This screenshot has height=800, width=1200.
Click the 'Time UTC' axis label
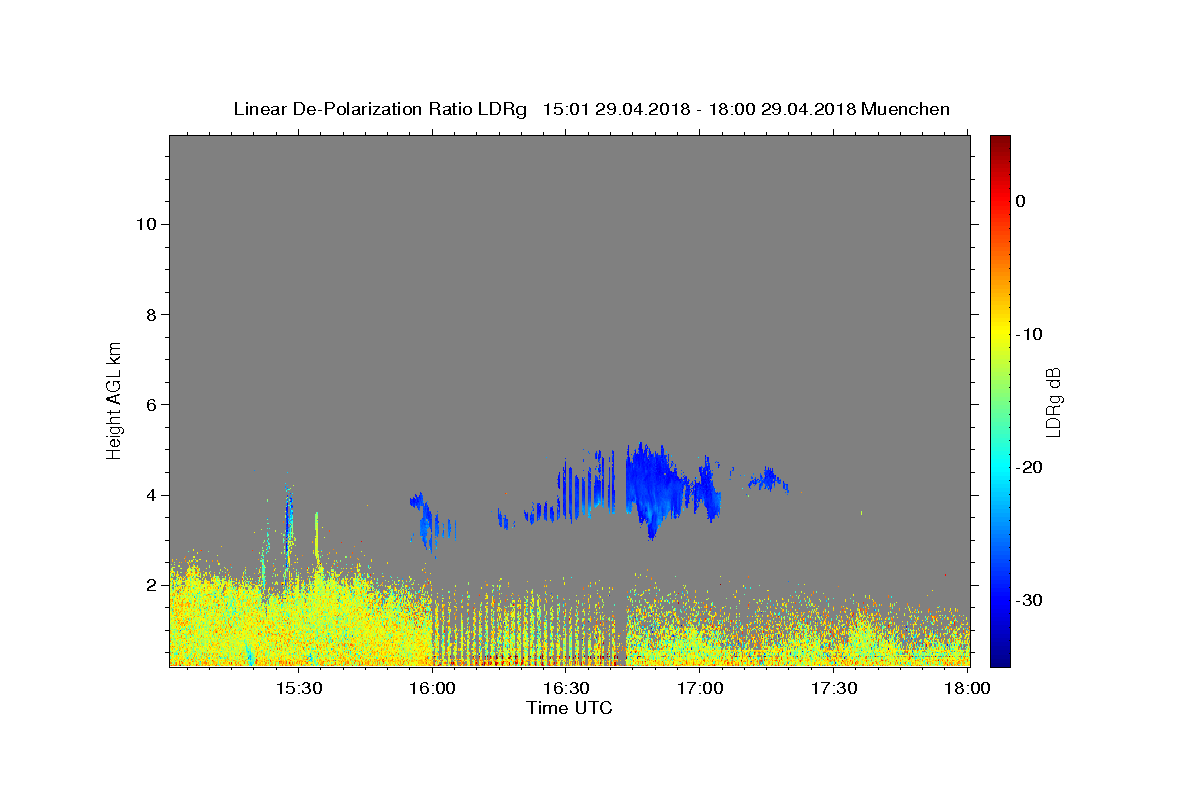pos(569,708)
